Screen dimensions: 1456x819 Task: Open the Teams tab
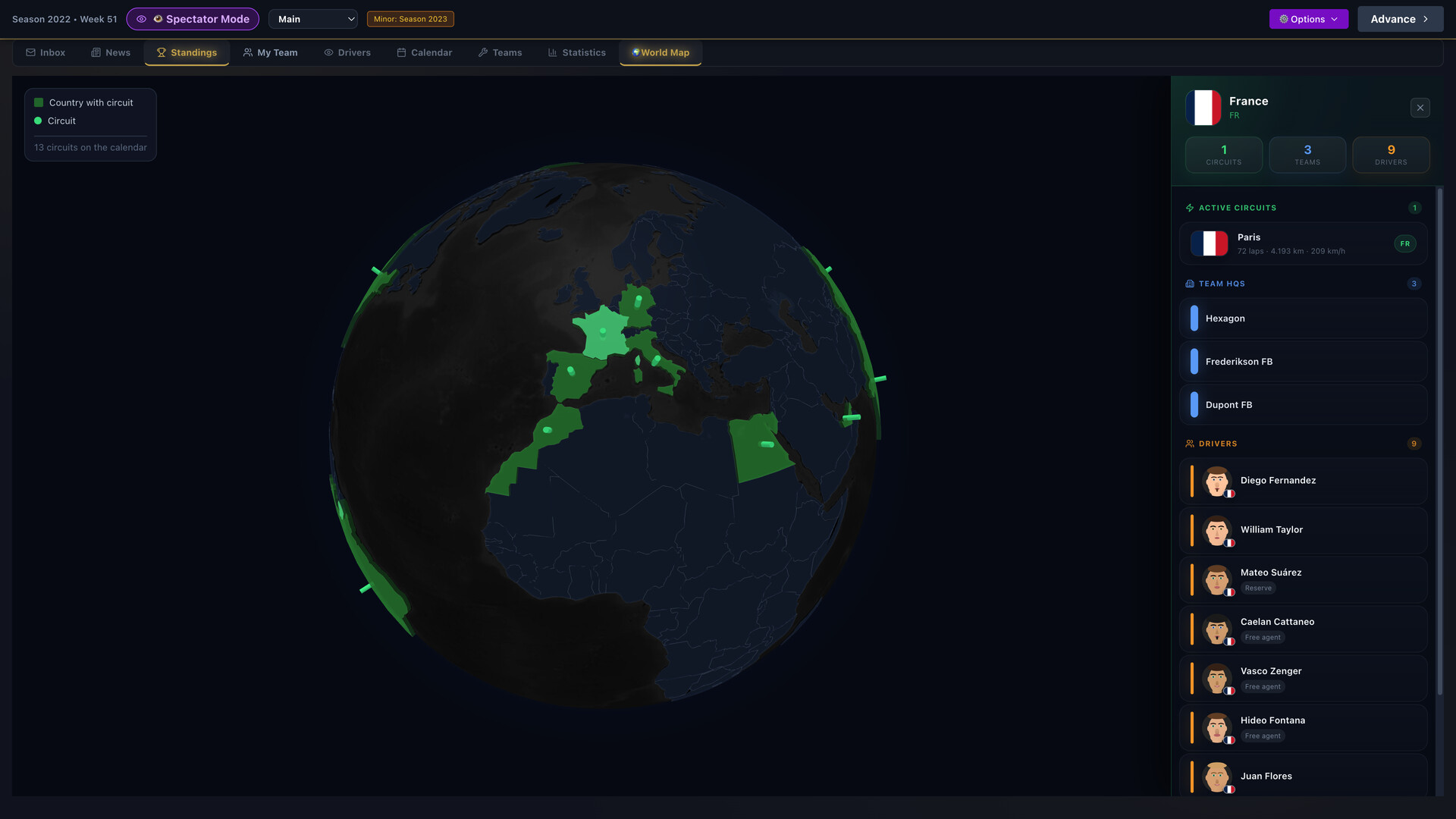click(x=500, y=52)
